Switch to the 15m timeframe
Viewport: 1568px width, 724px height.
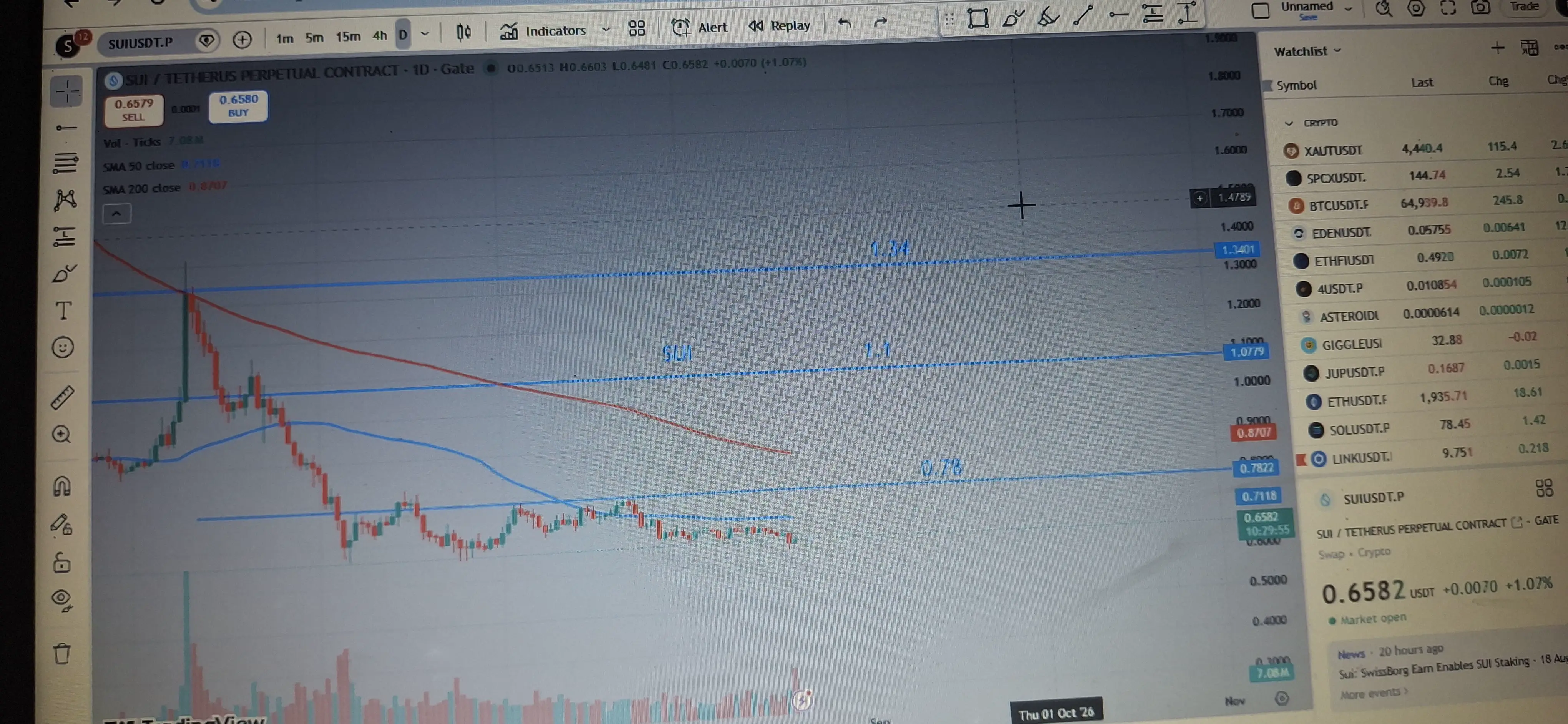[x=348, y=37]
